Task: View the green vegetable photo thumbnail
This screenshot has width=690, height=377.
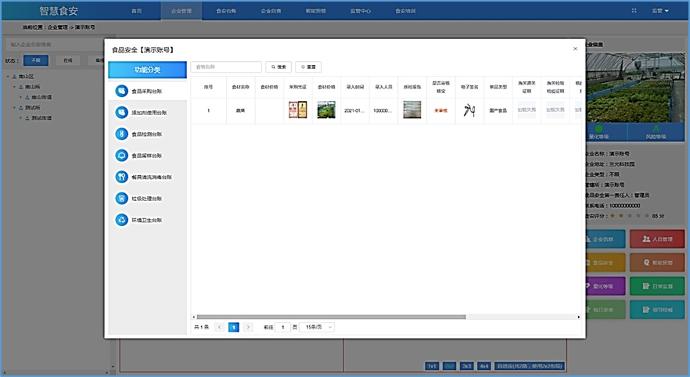Action: (327, 110)
